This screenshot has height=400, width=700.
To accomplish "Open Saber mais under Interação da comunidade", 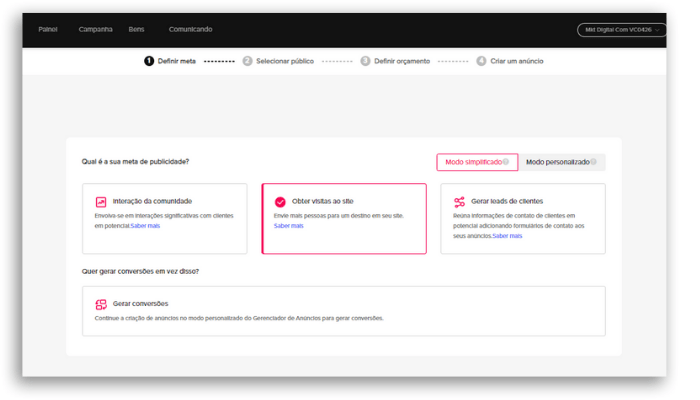I will [x=145, y=225].
